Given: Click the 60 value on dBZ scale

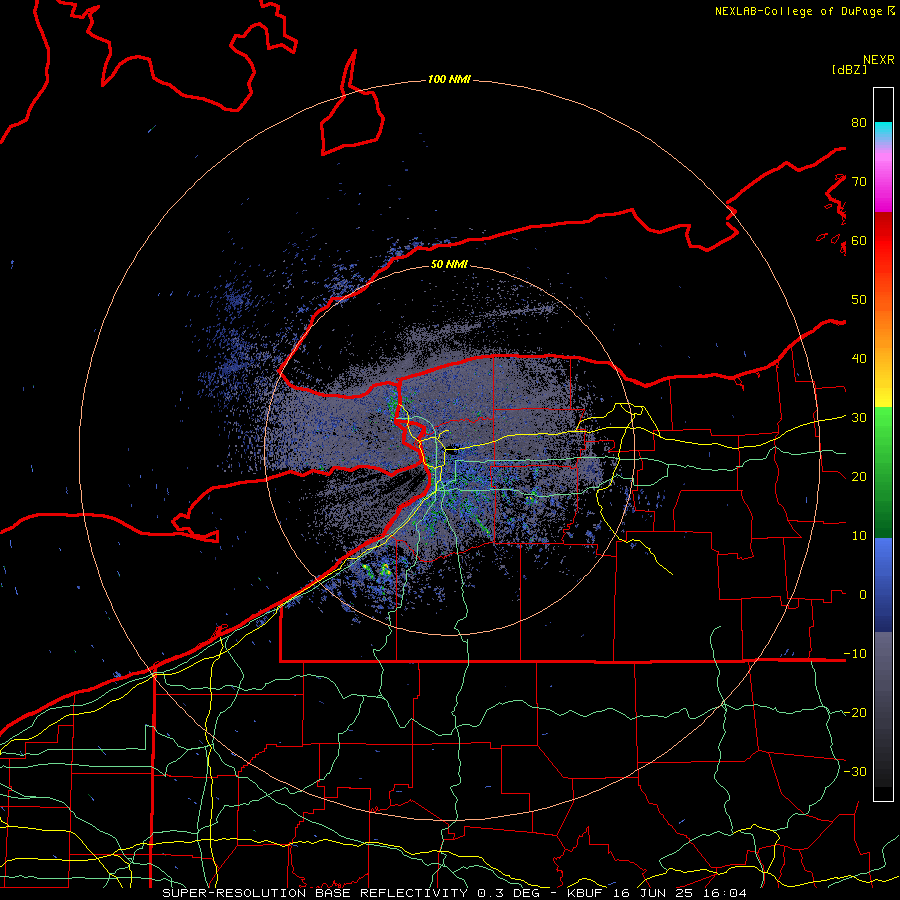Looking at the screenshot, I should point(859,240).
